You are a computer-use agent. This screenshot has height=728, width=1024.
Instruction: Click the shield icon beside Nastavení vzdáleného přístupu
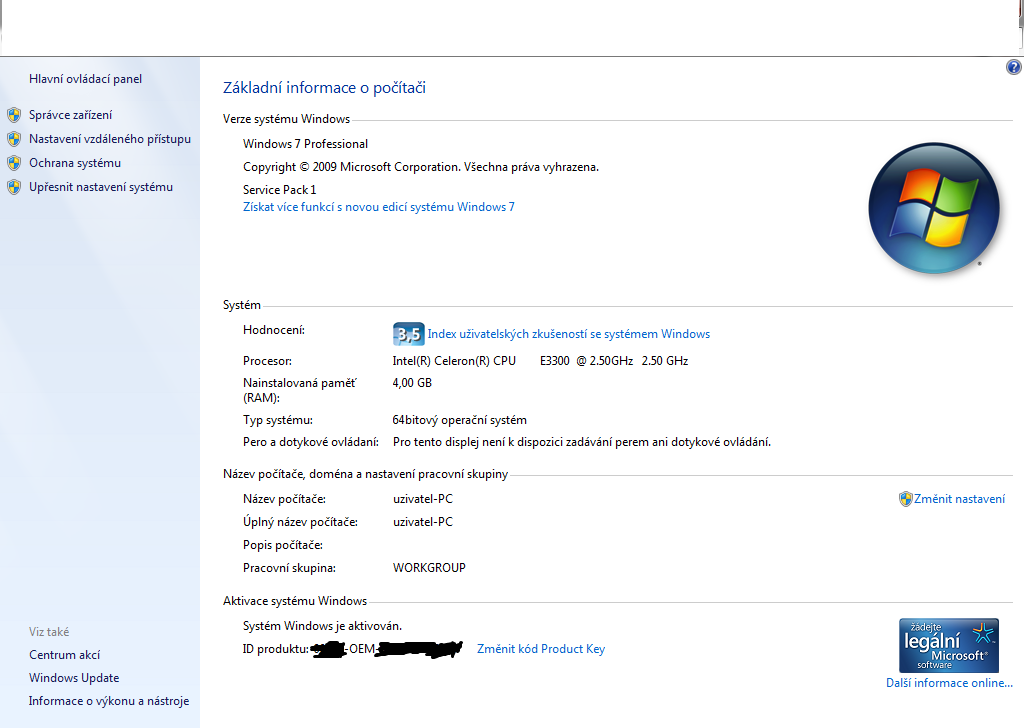pyautogui.click(x=14, y=139)
